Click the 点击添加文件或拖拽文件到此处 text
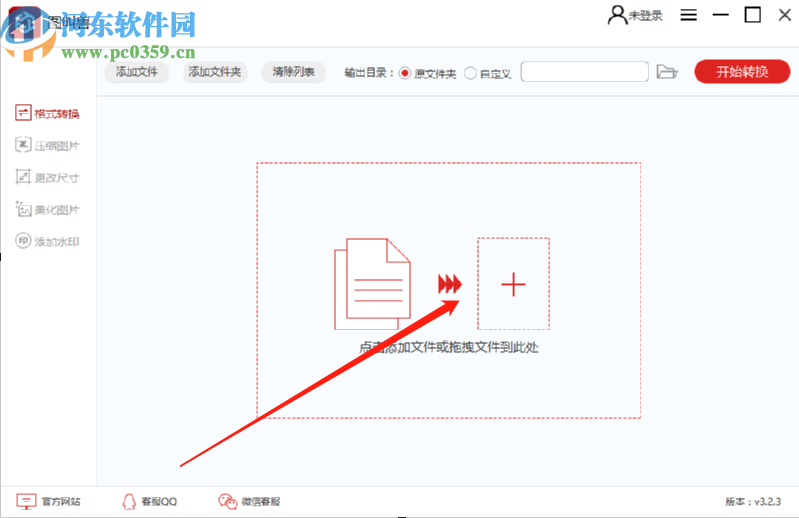 coord(448,347)
